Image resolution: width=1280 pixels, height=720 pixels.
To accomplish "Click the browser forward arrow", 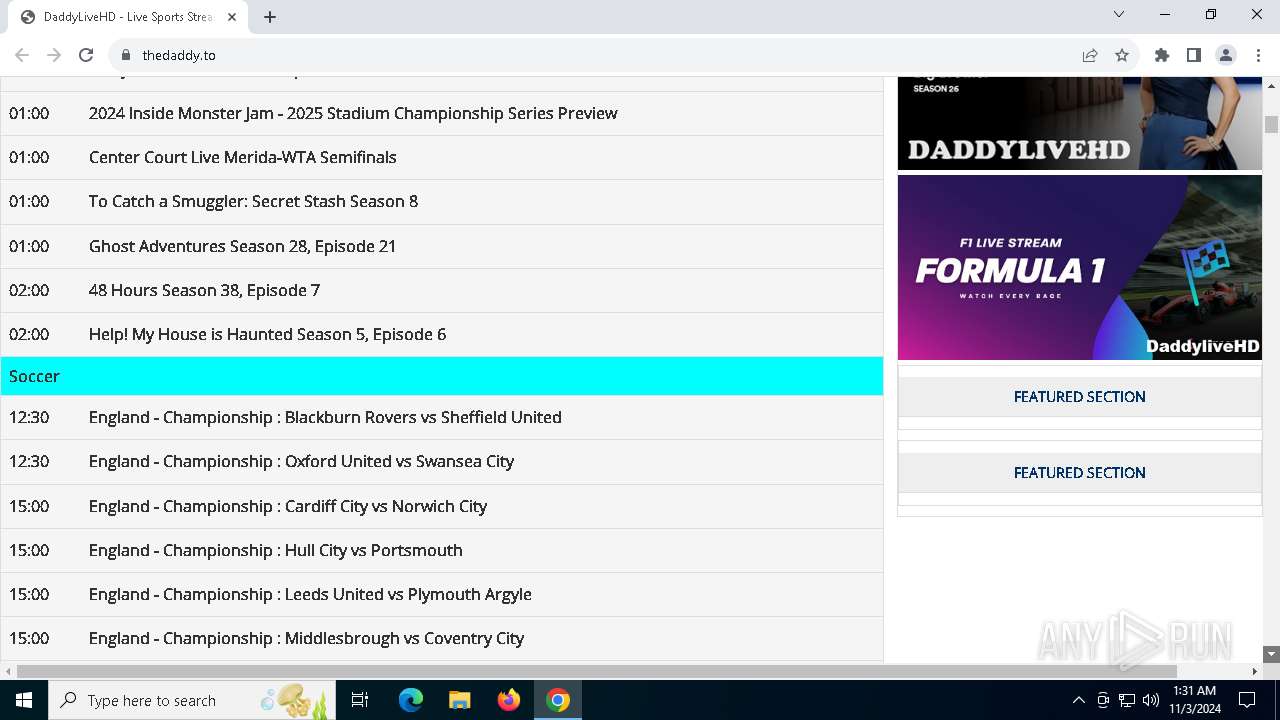I will pos(54,55).
